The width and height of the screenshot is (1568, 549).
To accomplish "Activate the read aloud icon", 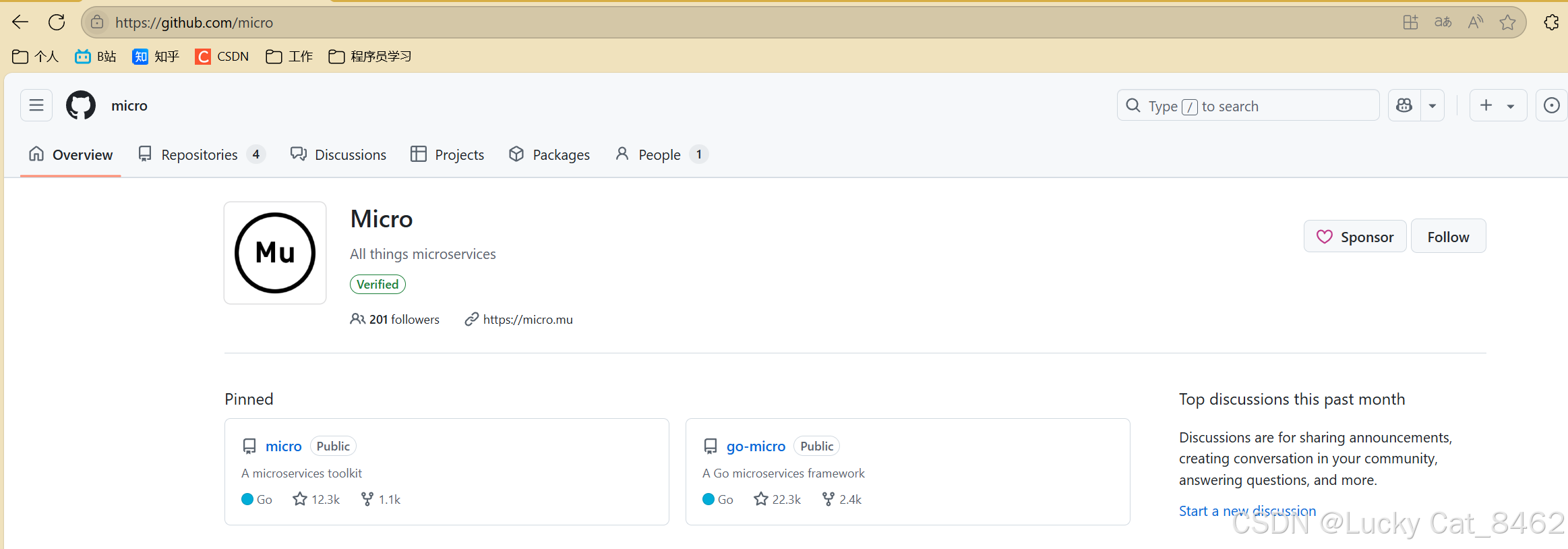I will [1476, 22].
